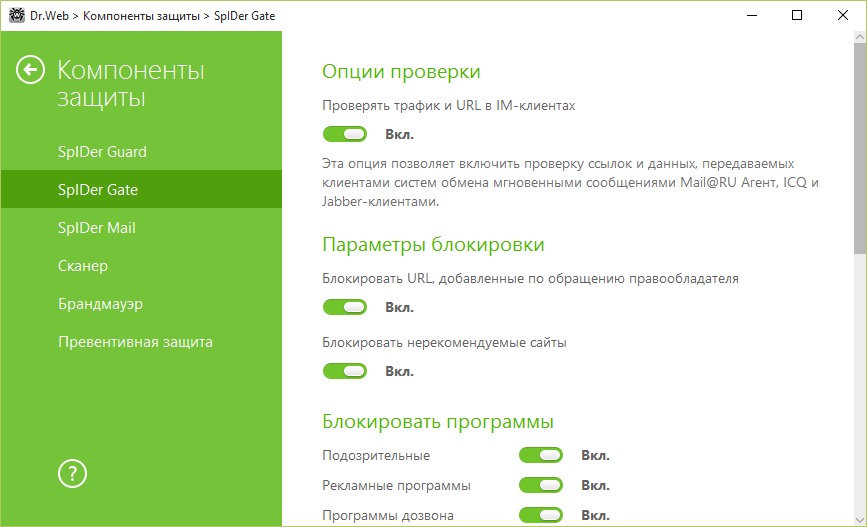The width and height of the screenshot is (867, 527).
Task: Maximize the Dr.Web window
Action: click(x=797, y=15)
